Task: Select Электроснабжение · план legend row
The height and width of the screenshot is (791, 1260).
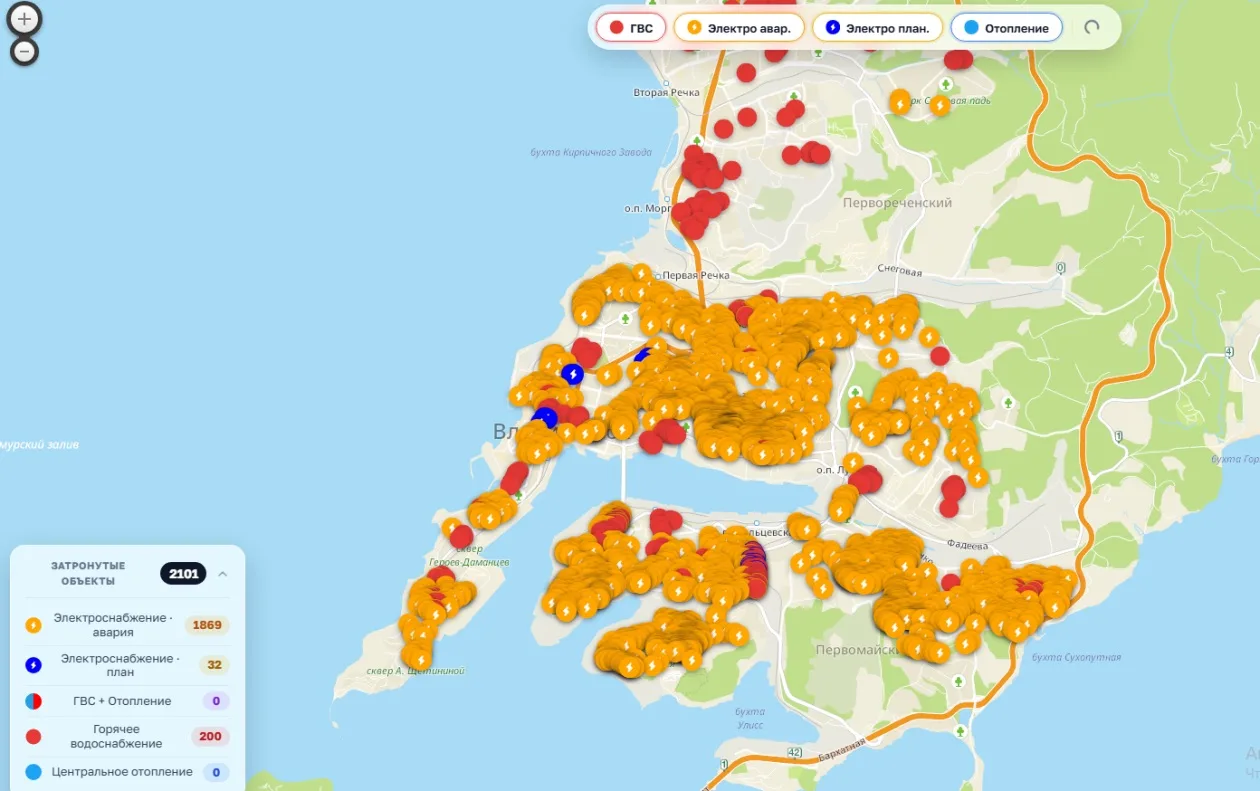Action: [127, 665]
